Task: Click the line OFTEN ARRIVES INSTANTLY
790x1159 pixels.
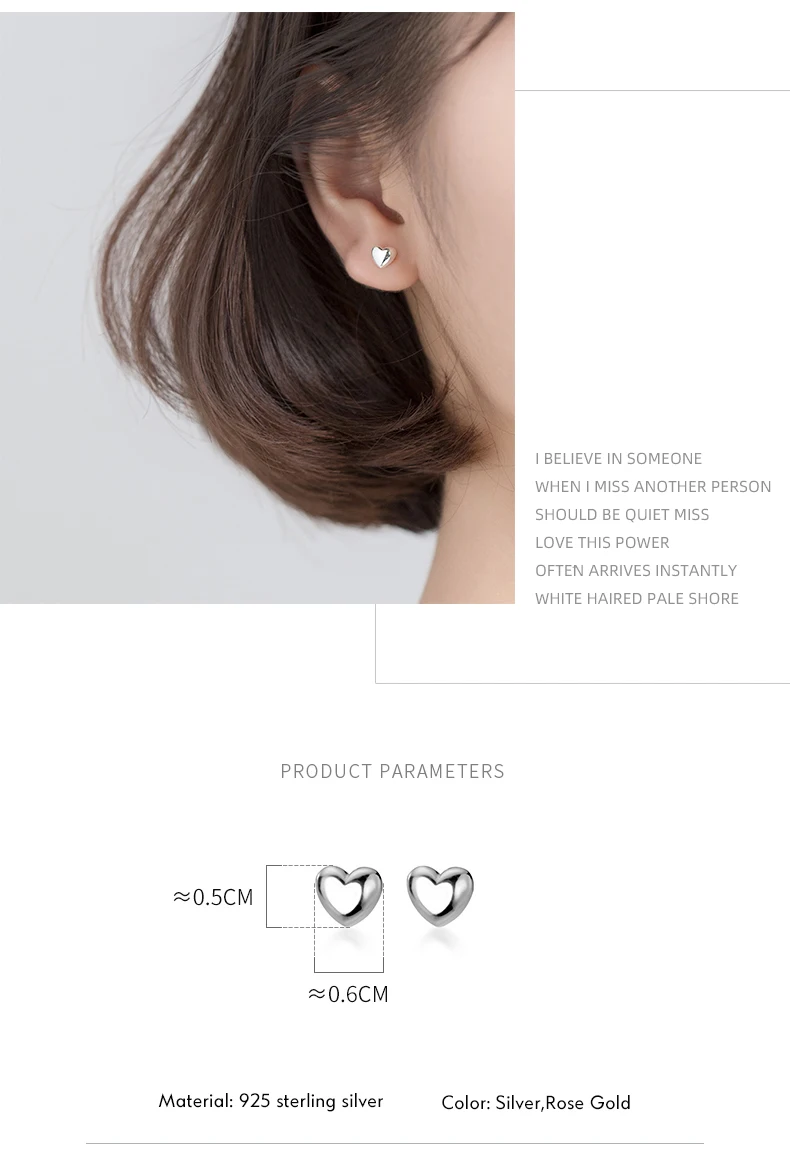Action: (636, 571)
